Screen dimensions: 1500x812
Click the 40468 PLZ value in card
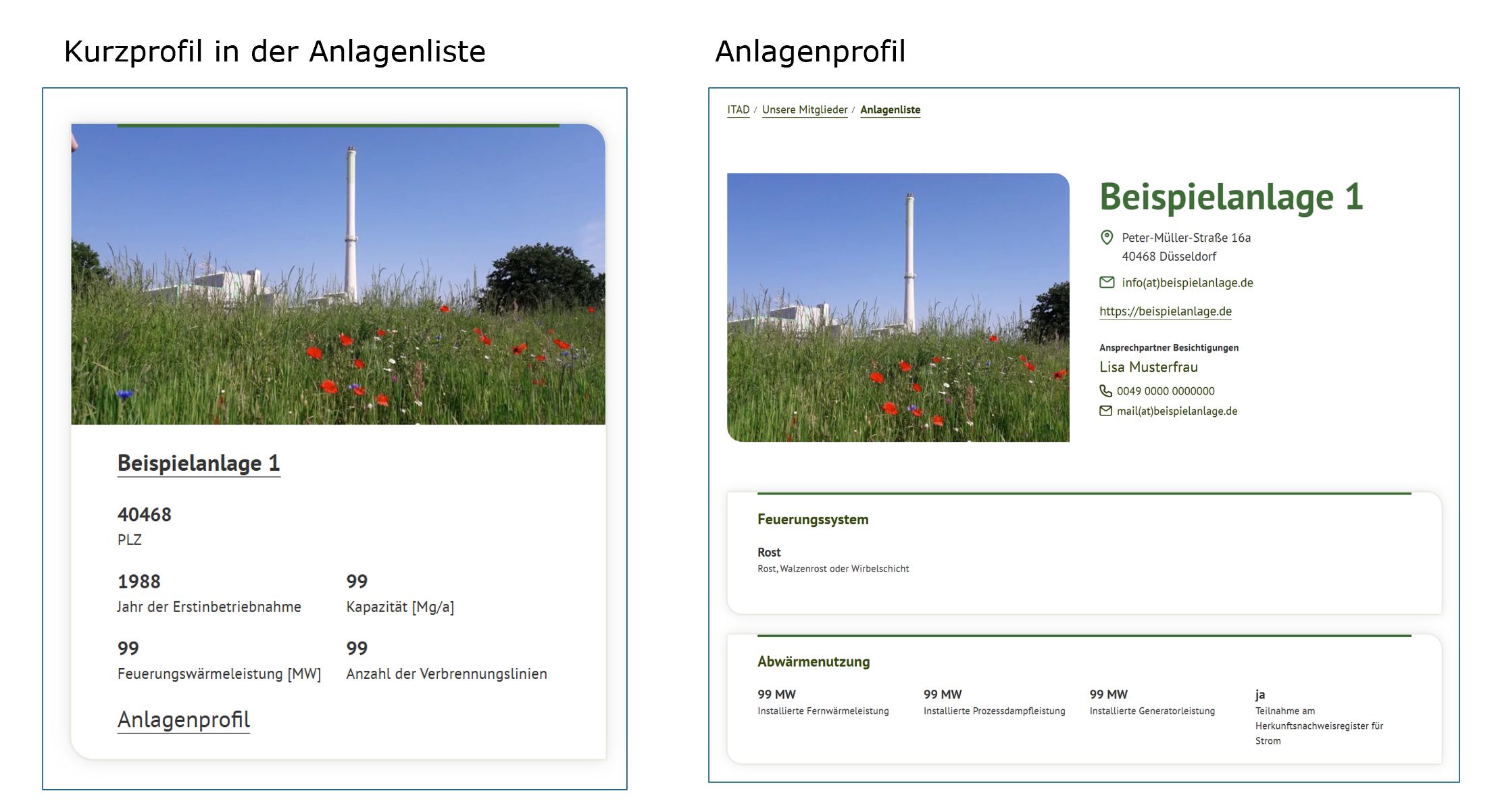tap(144, 515)
